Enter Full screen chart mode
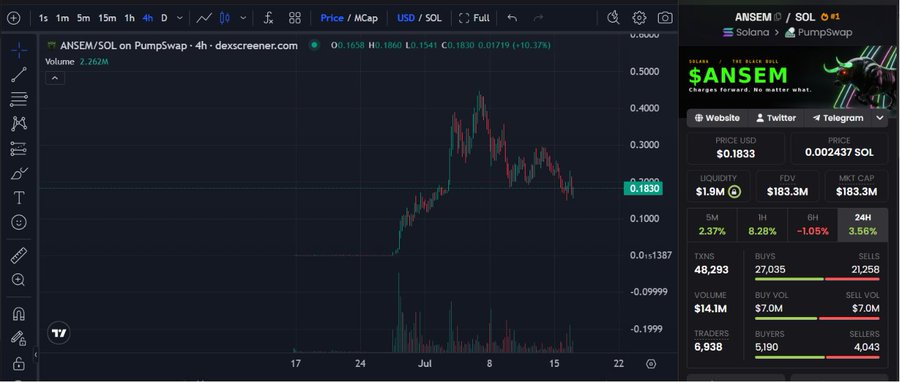 [x=474, y=18]
